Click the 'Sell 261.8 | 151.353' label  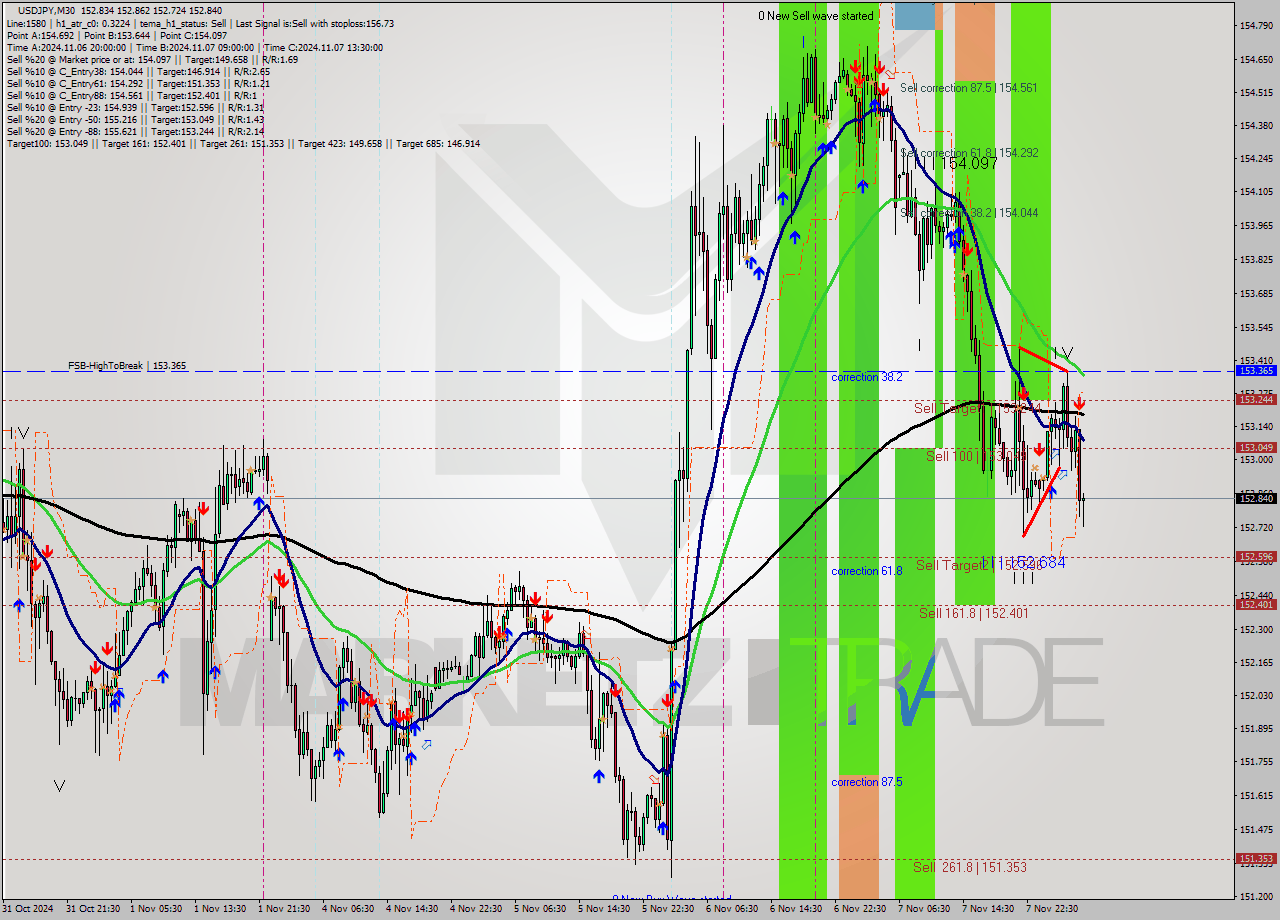click(x=970, y=867)
